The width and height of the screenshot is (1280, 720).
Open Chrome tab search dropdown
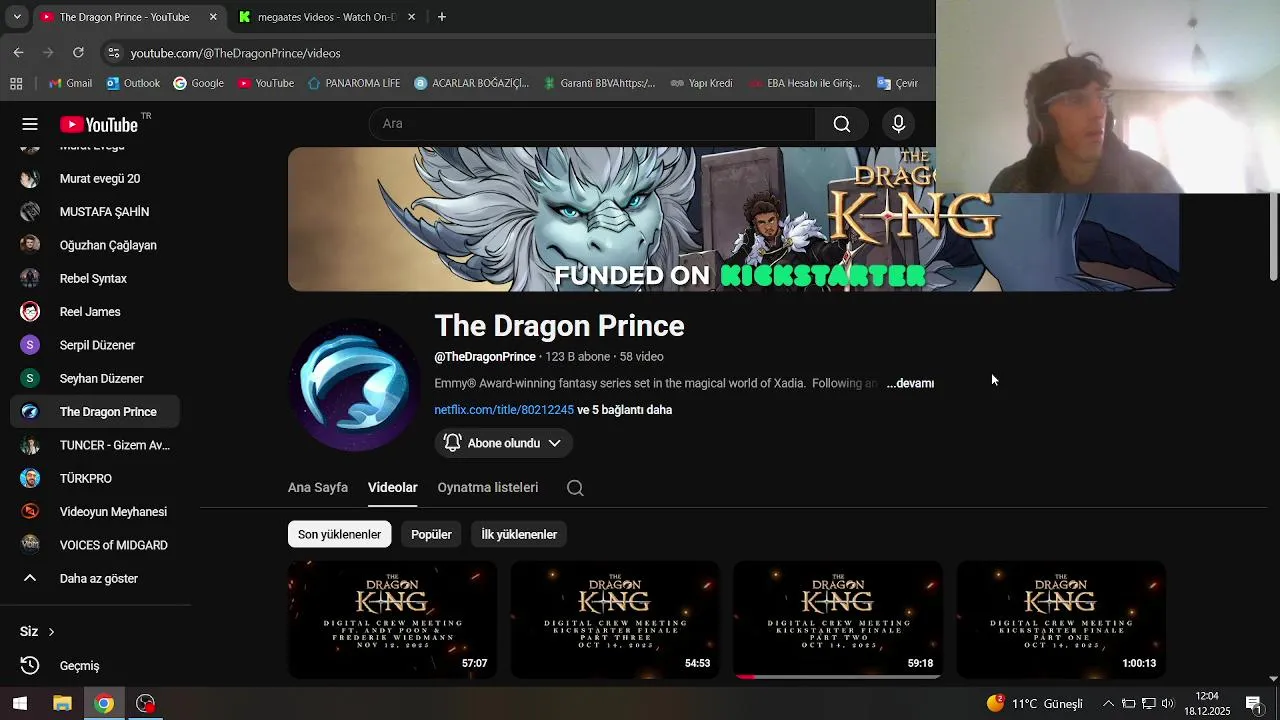tap(17, 17)
